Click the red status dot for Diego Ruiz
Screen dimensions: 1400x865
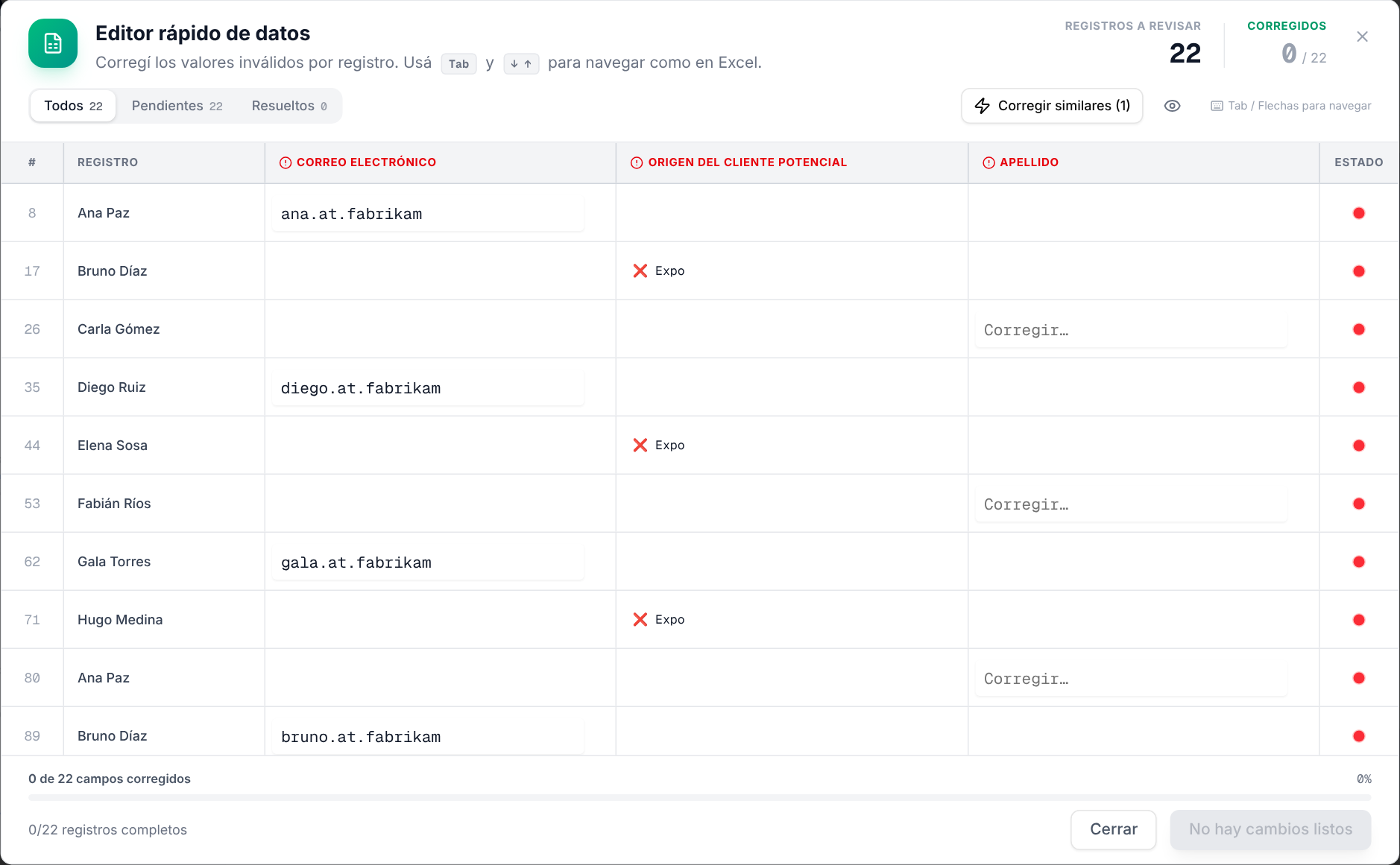click(1359, 387)
